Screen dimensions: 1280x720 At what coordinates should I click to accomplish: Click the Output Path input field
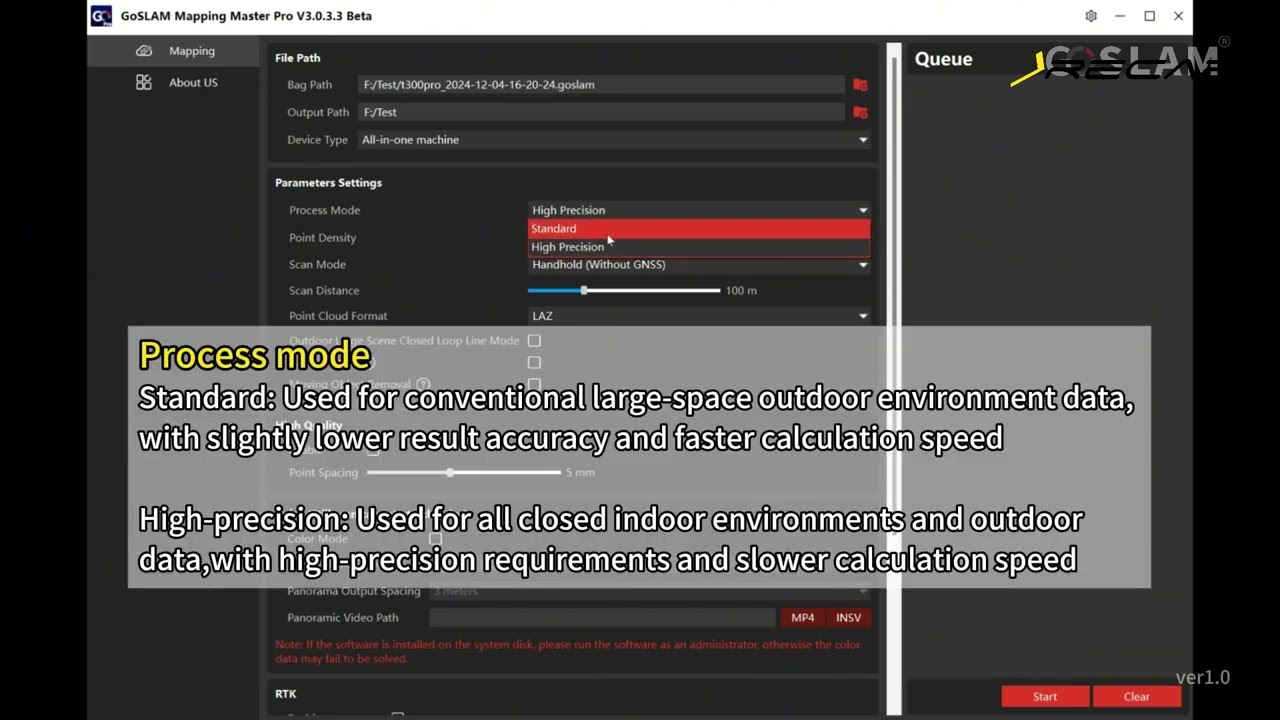[602, 112]
